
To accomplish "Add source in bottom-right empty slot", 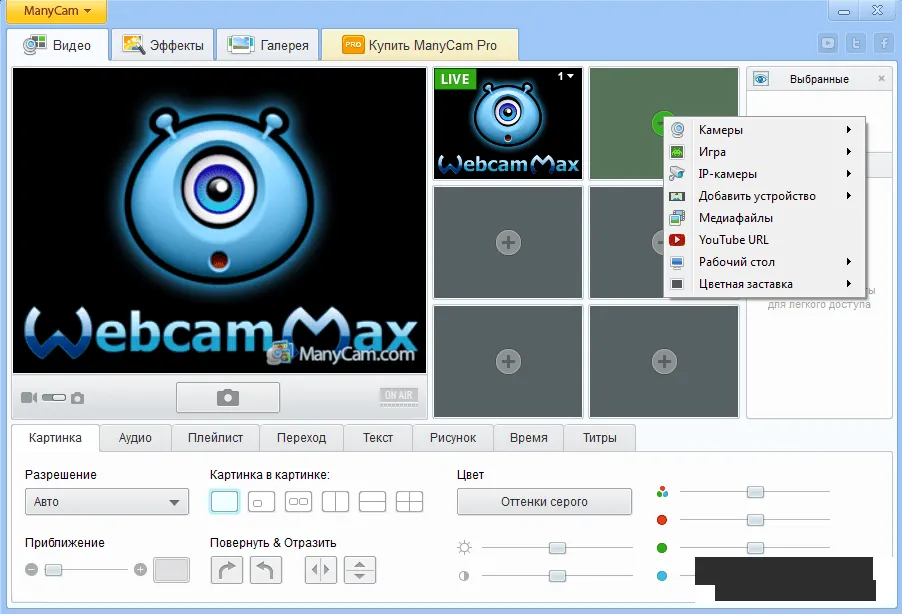I will coord(664,361).
